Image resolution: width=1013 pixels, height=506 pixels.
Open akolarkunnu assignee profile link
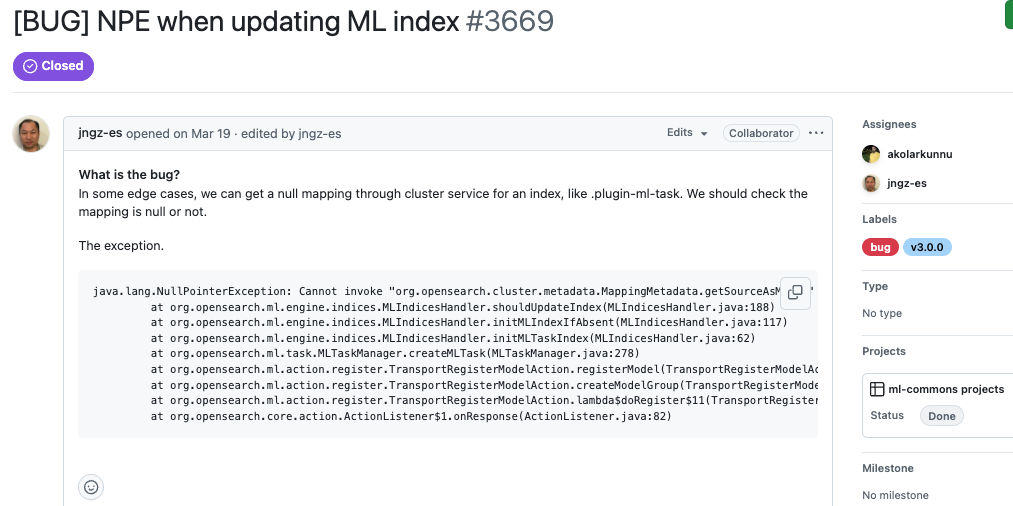point(920,154)
